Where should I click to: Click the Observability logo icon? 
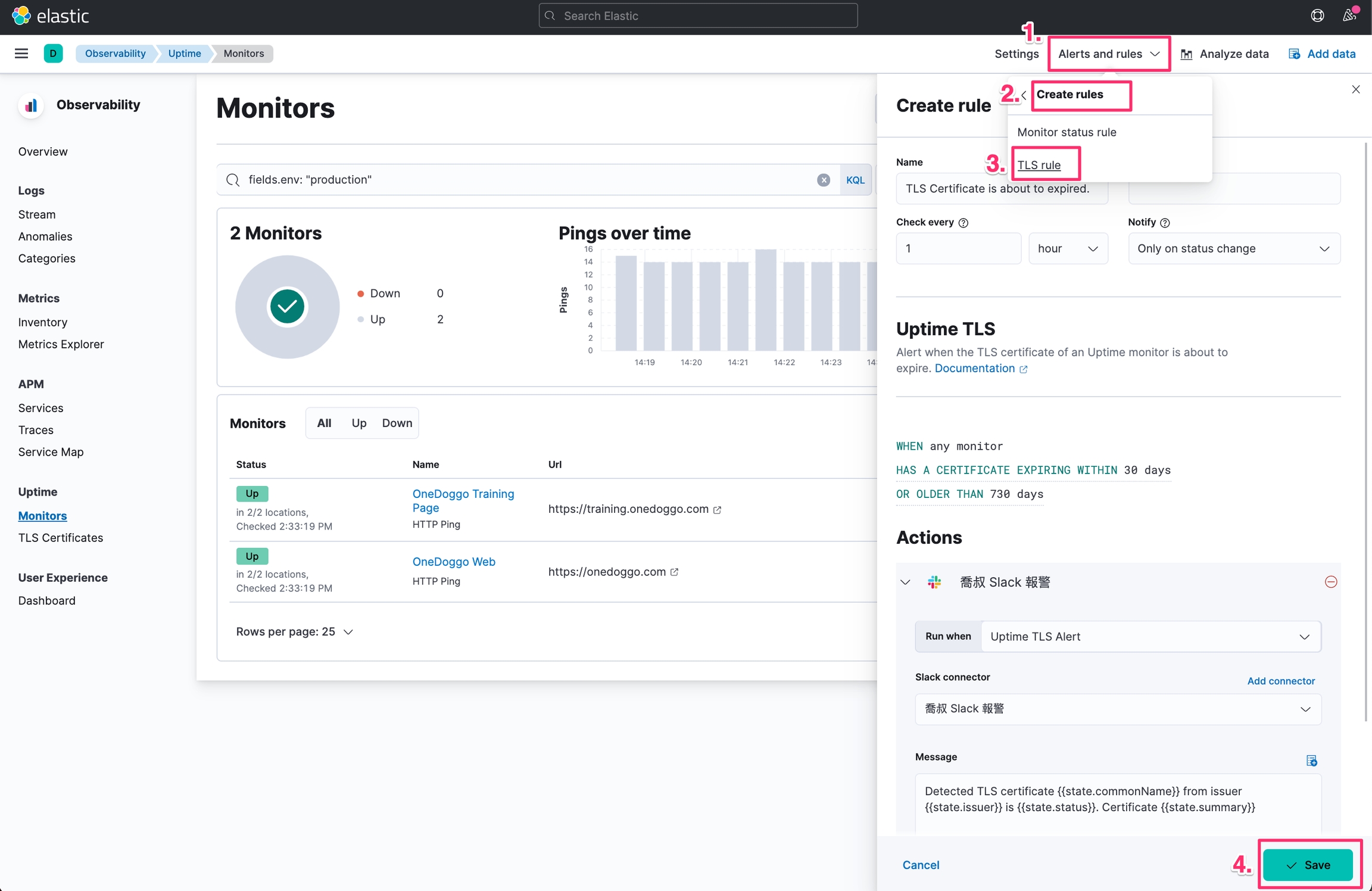[x=31, y=105]
